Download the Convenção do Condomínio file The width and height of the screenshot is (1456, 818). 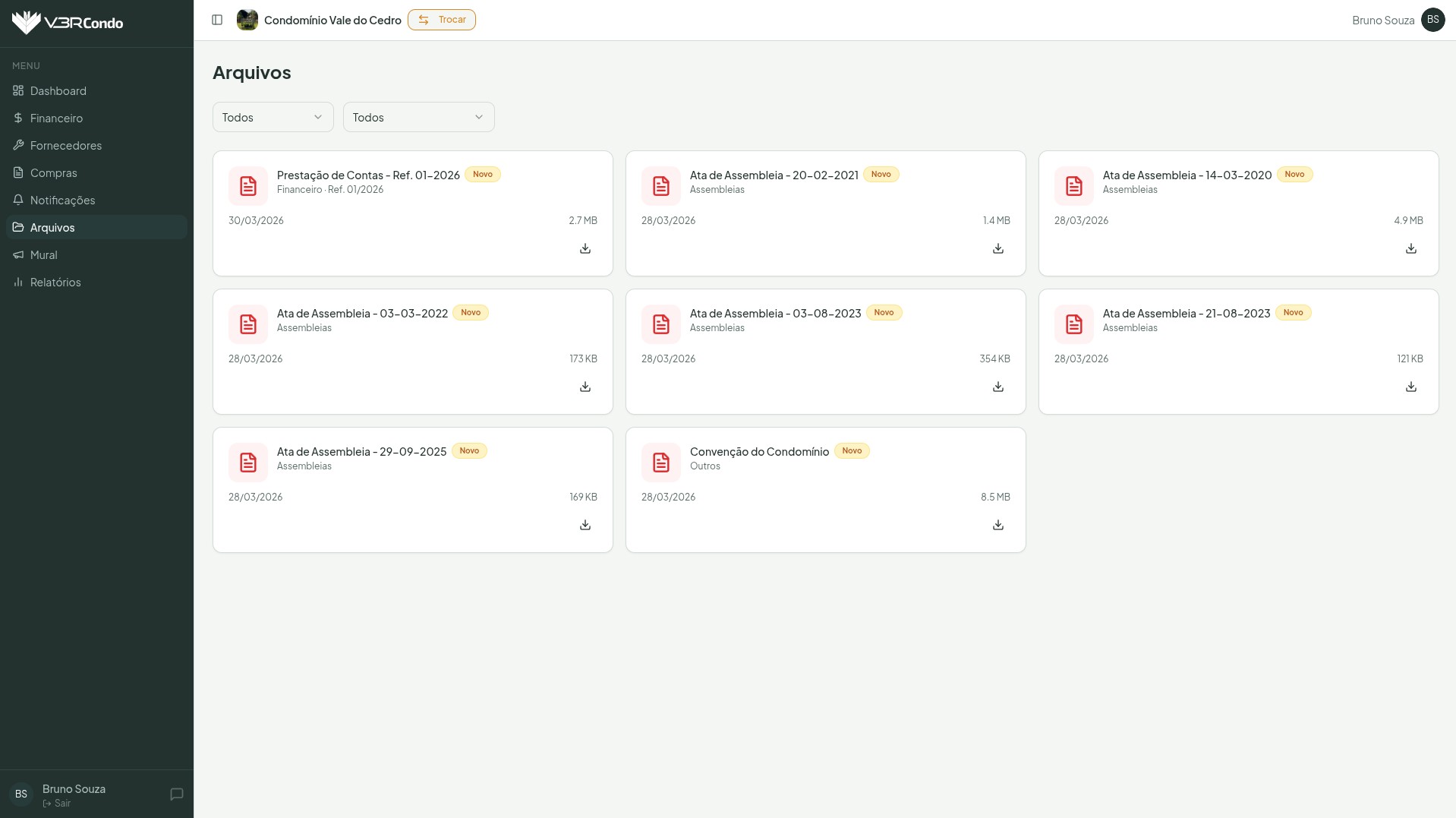(x=997, y=525)
